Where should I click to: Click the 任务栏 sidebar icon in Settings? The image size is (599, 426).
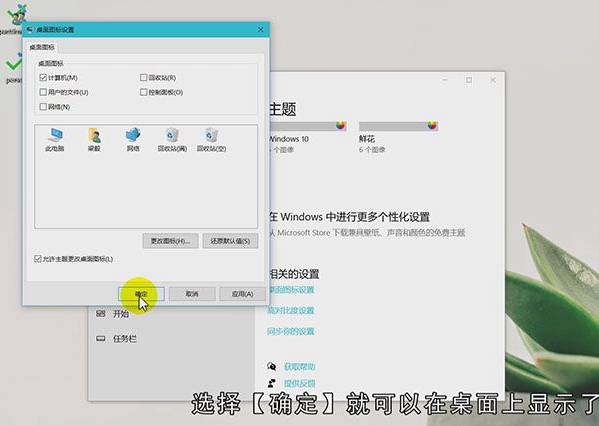(x=100, y=339)
